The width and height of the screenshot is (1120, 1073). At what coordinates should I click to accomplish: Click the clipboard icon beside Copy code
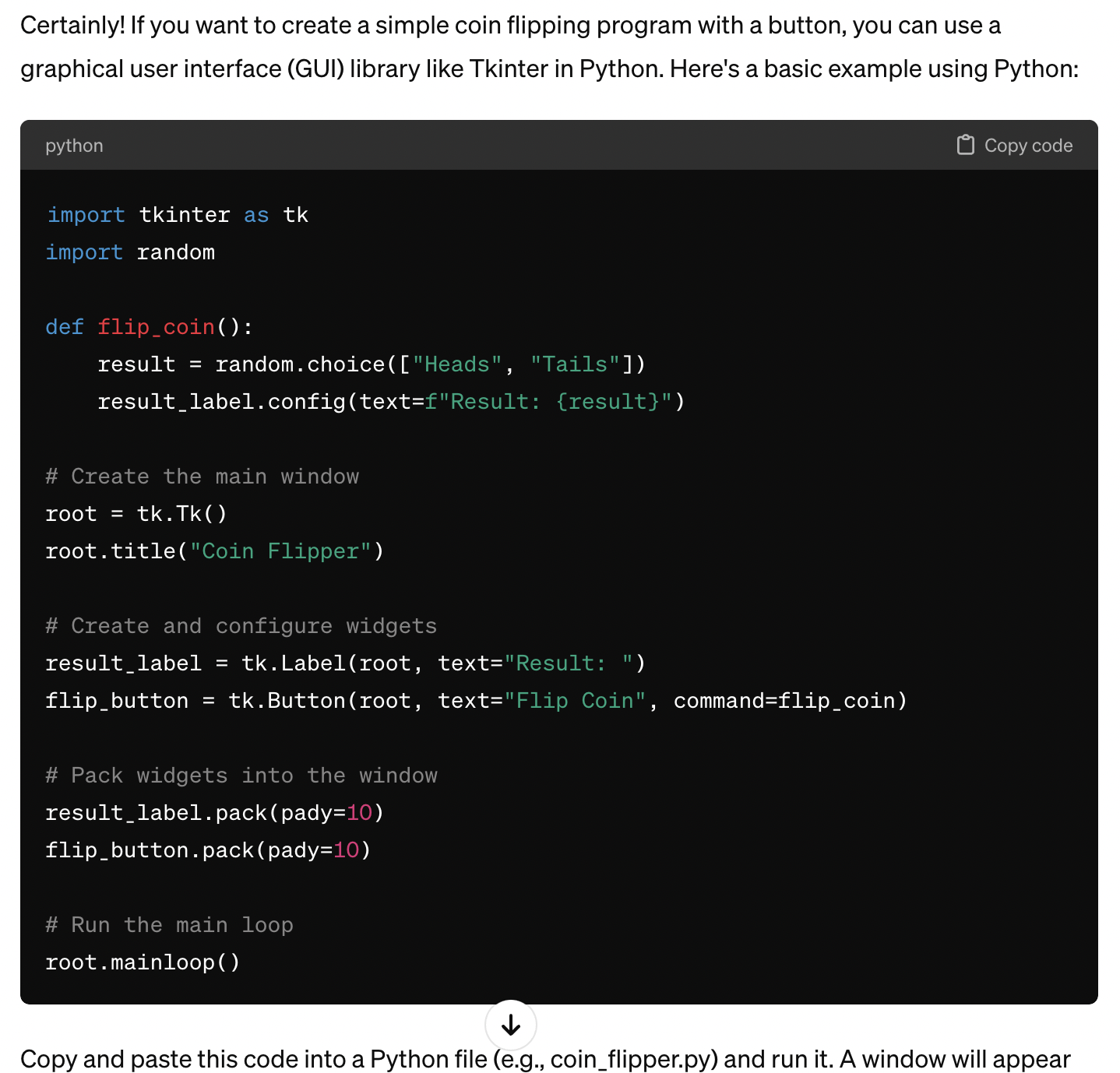coord(965,145)
